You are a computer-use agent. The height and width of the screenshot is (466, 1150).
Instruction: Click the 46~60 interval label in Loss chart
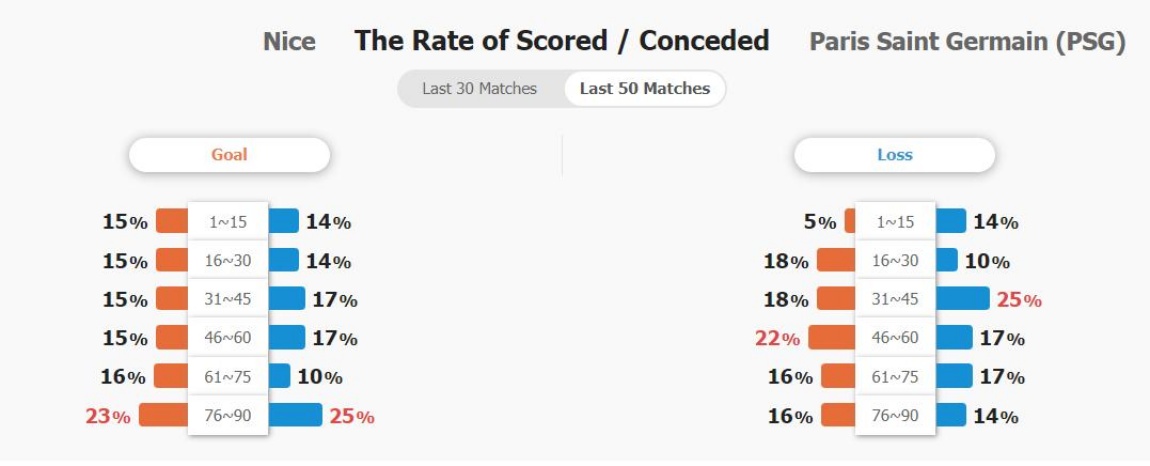(896, 338)
